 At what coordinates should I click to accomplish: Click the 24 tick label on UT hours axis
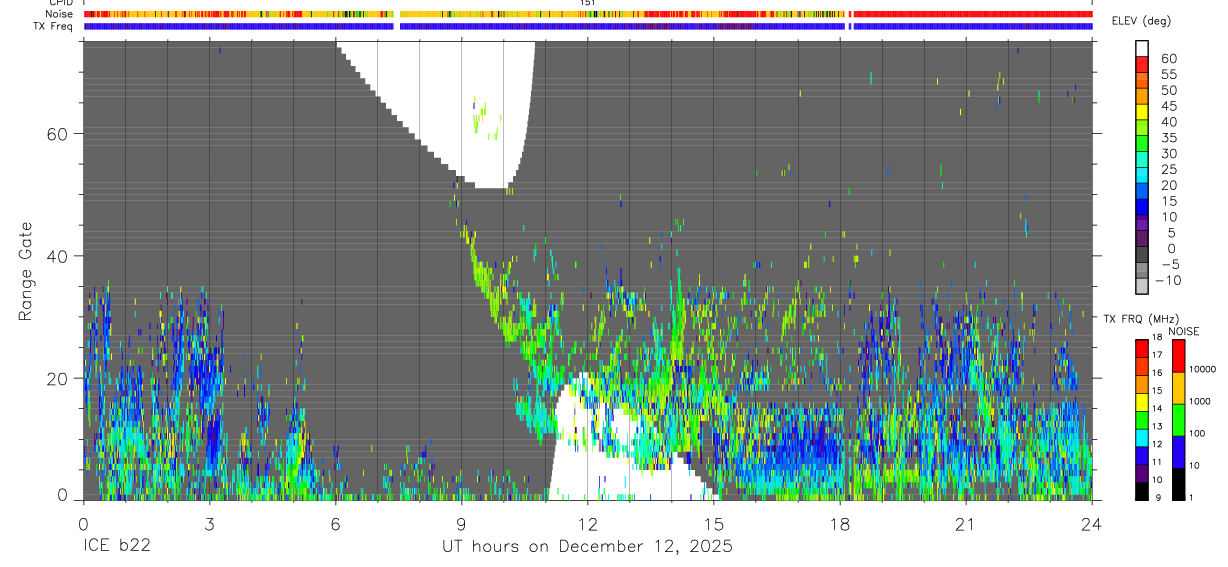(1092, 523)
